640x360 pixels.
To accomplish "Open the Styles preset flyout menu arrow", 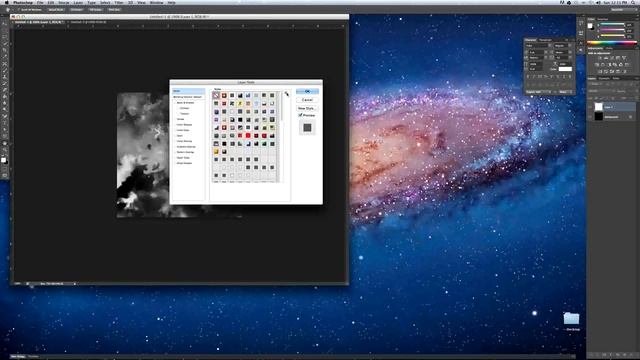I will (x=287, y=94).
